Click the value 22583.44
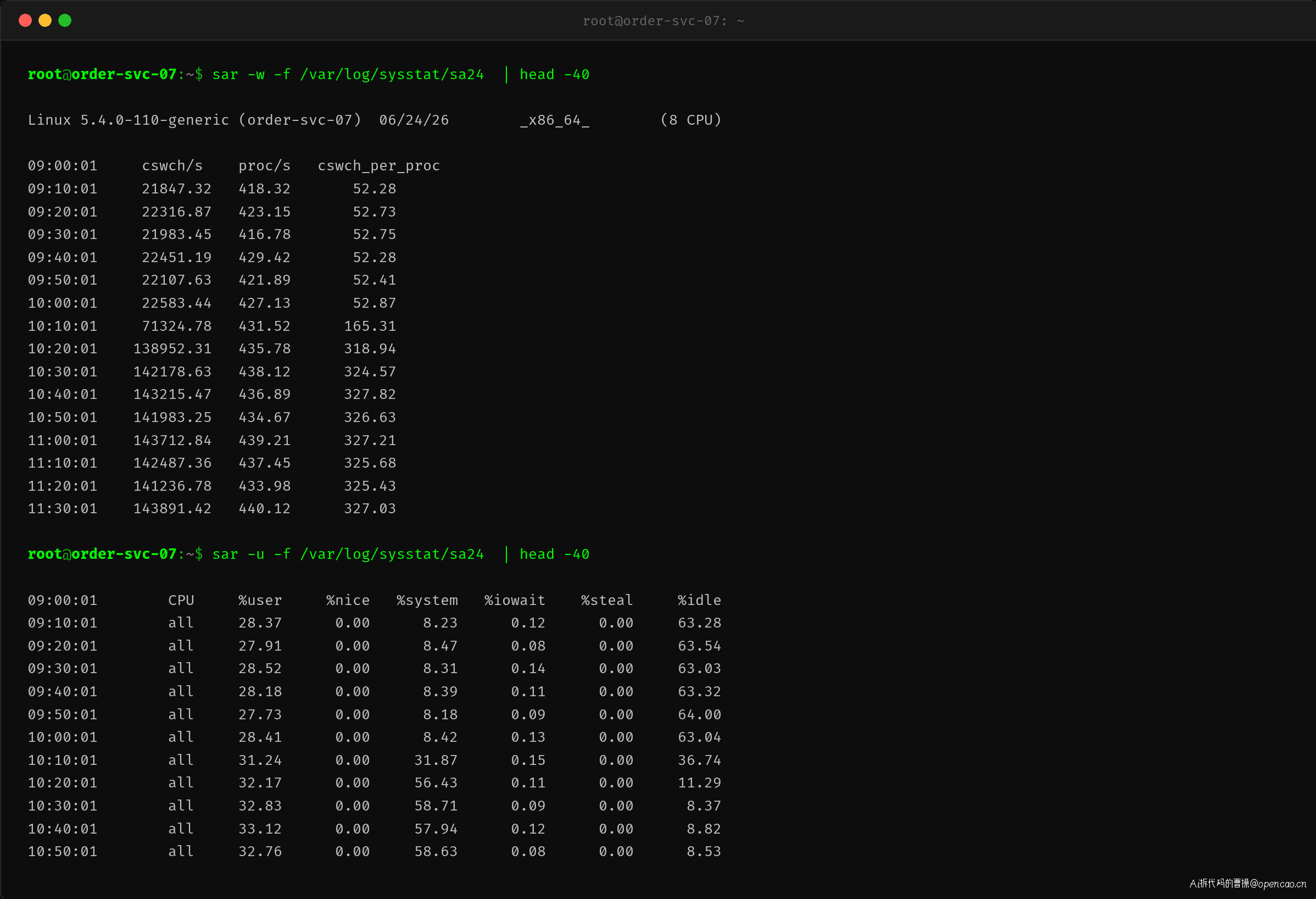This screenshot has width=1316, height=899. (177, 303)
